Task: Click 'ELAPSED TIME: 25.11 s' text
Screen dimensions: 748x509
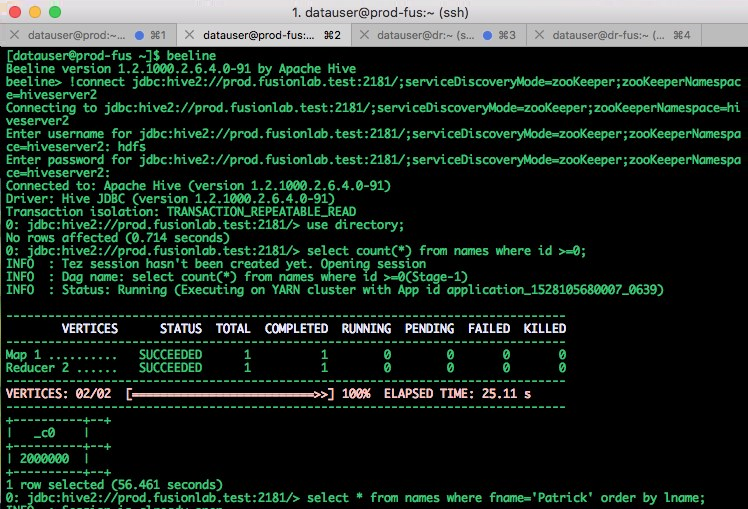Action: (457, 394)
